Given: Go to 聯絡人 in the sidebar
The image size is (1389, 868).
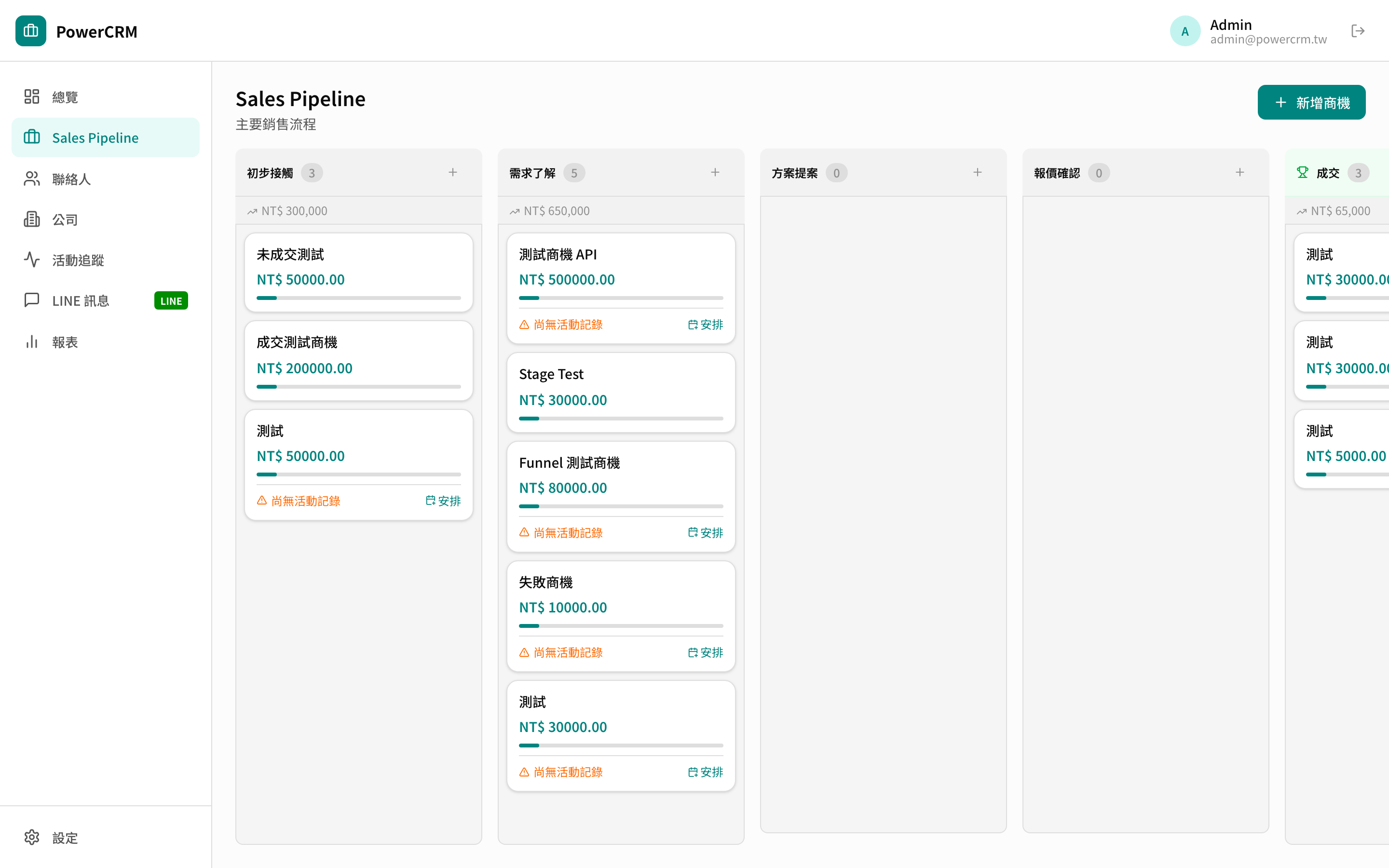Looking at the screenshot, I should [x=71, y=179].
